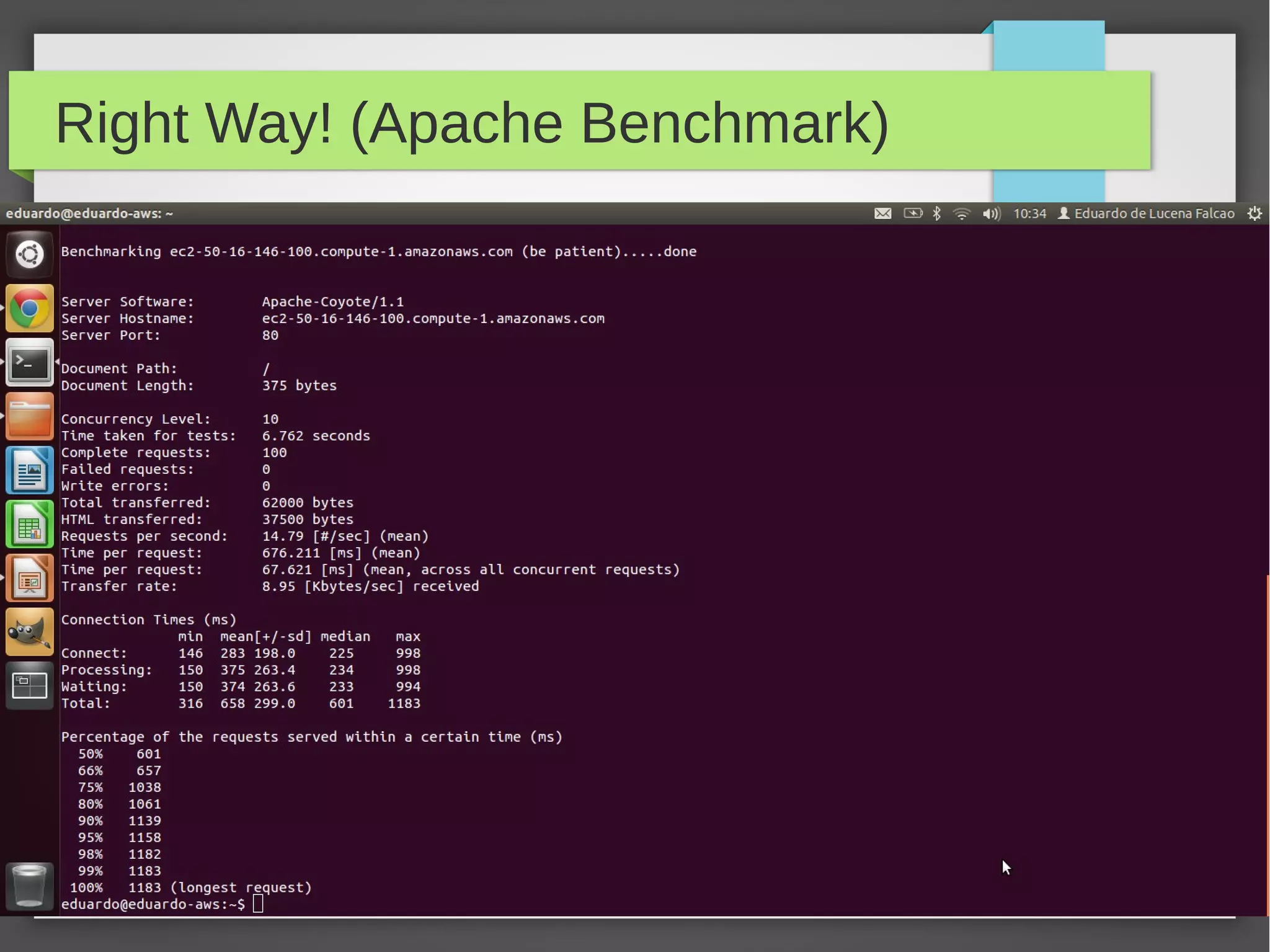Click the 'Processing:' row label
The image size is (1270, 952).
(x=107, y=670)
